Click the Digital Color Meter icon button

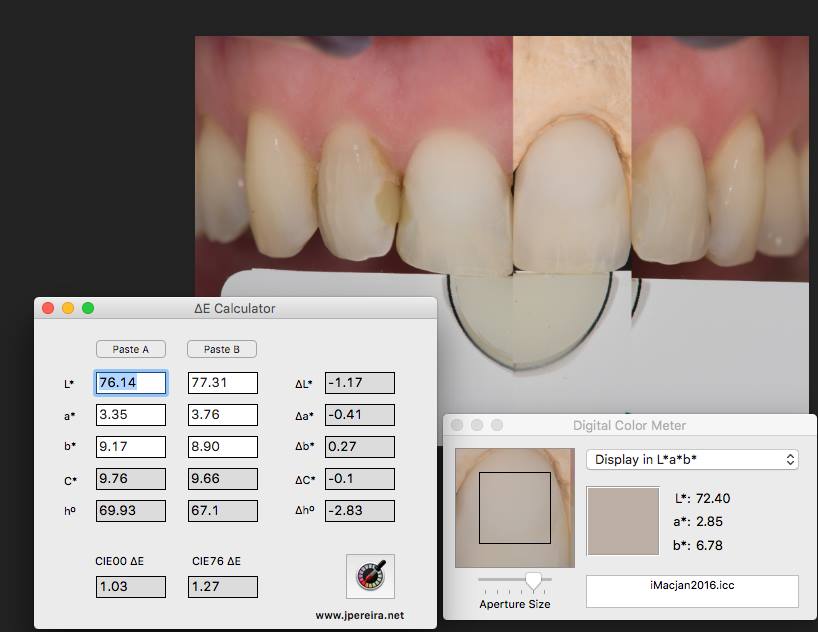370,577
